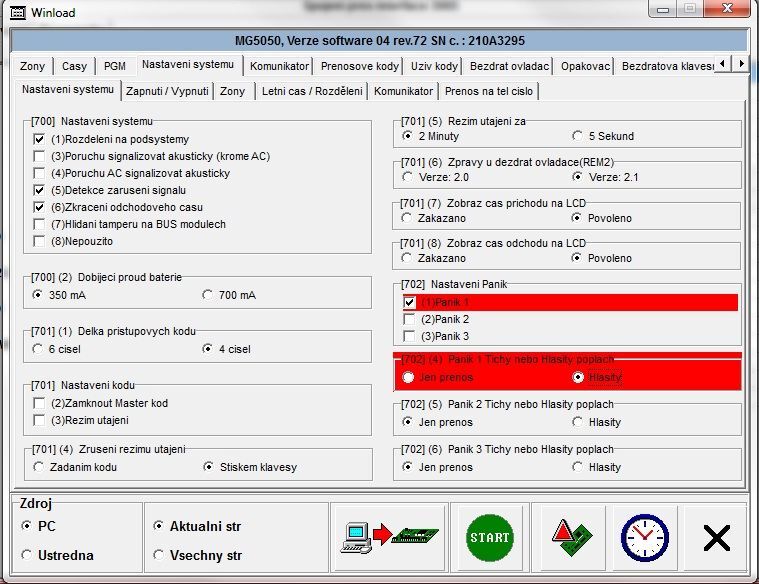This screenshot has width=759, height=584.
Task: Select Ustredna as the source
Action: click(x=27, y=555)
